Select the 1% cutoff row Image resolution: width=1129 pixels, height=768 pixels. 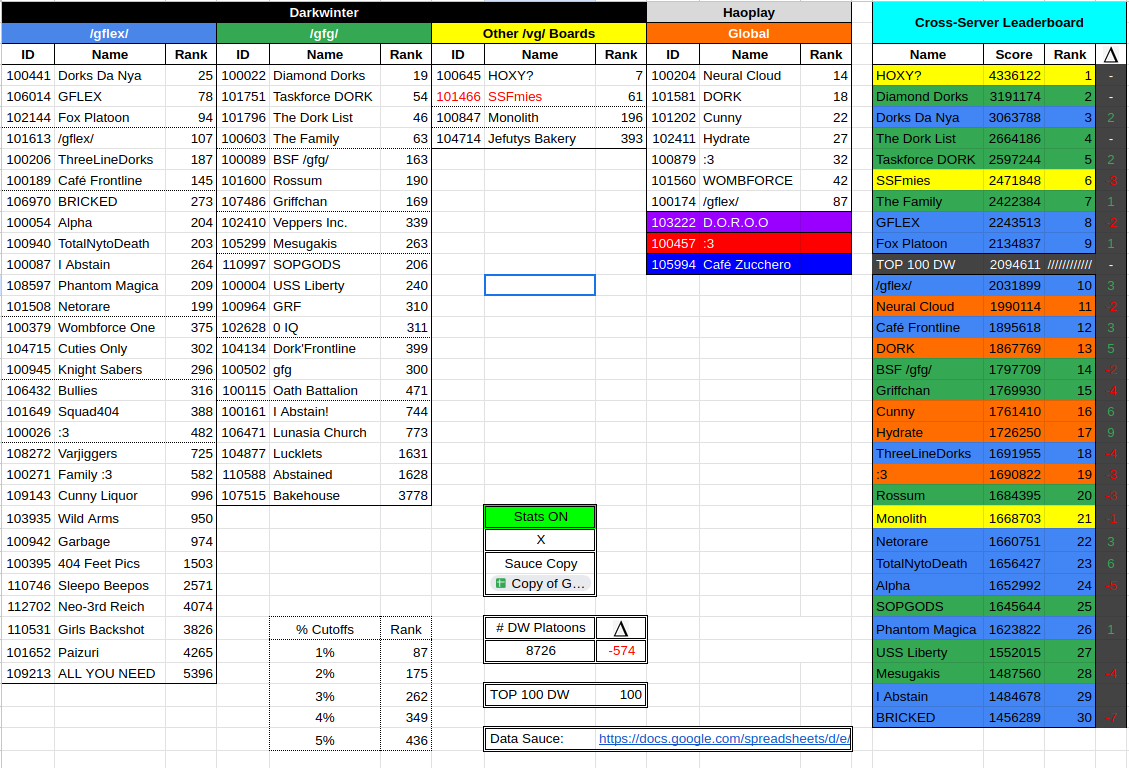tap(351, 652)
